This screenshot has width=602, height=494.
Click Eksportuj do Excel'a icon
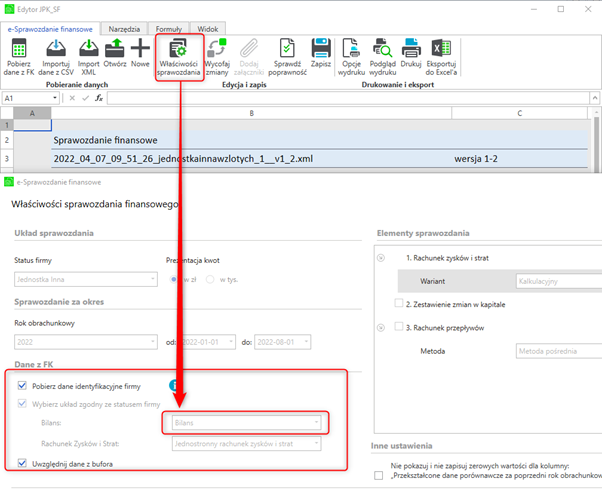[x=441, y=48]
